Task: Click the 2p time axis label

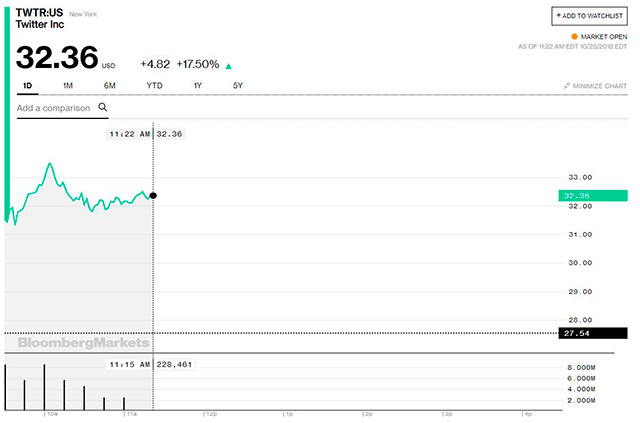Action: [x=369, y=414]
